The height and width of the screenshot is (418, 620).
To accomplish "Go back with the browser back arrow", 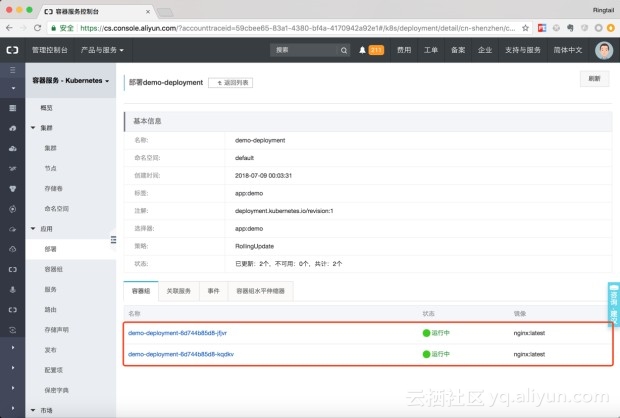I will pyautogui.click(x=9, y=28).
